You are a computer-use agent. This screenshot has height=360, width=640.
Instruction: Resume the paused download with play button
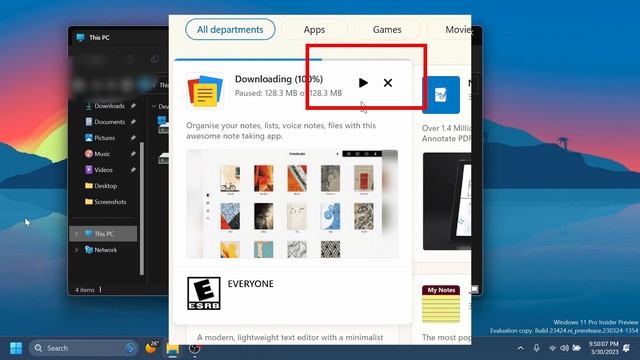click(363, 83)
